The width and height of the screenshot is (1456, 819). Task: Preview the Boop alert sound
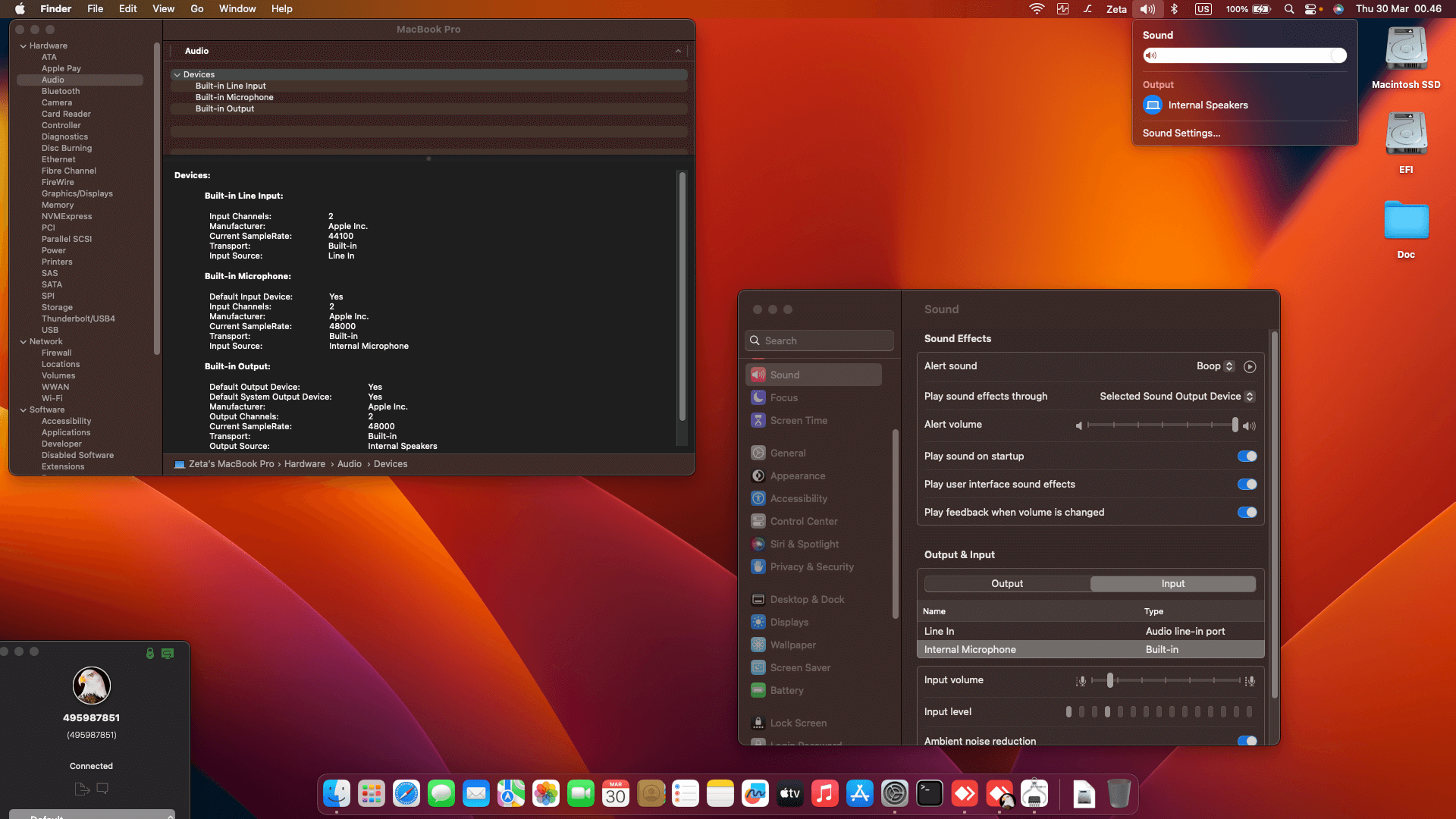pyautogui.click(x=1250, y=366)
